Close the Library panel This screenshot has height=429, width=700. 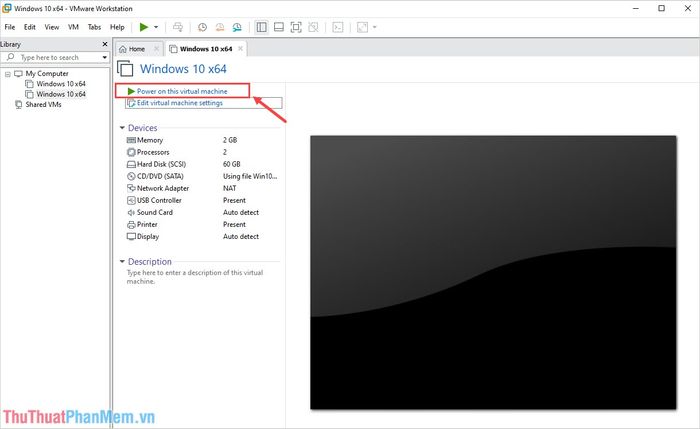pos(105,44)
